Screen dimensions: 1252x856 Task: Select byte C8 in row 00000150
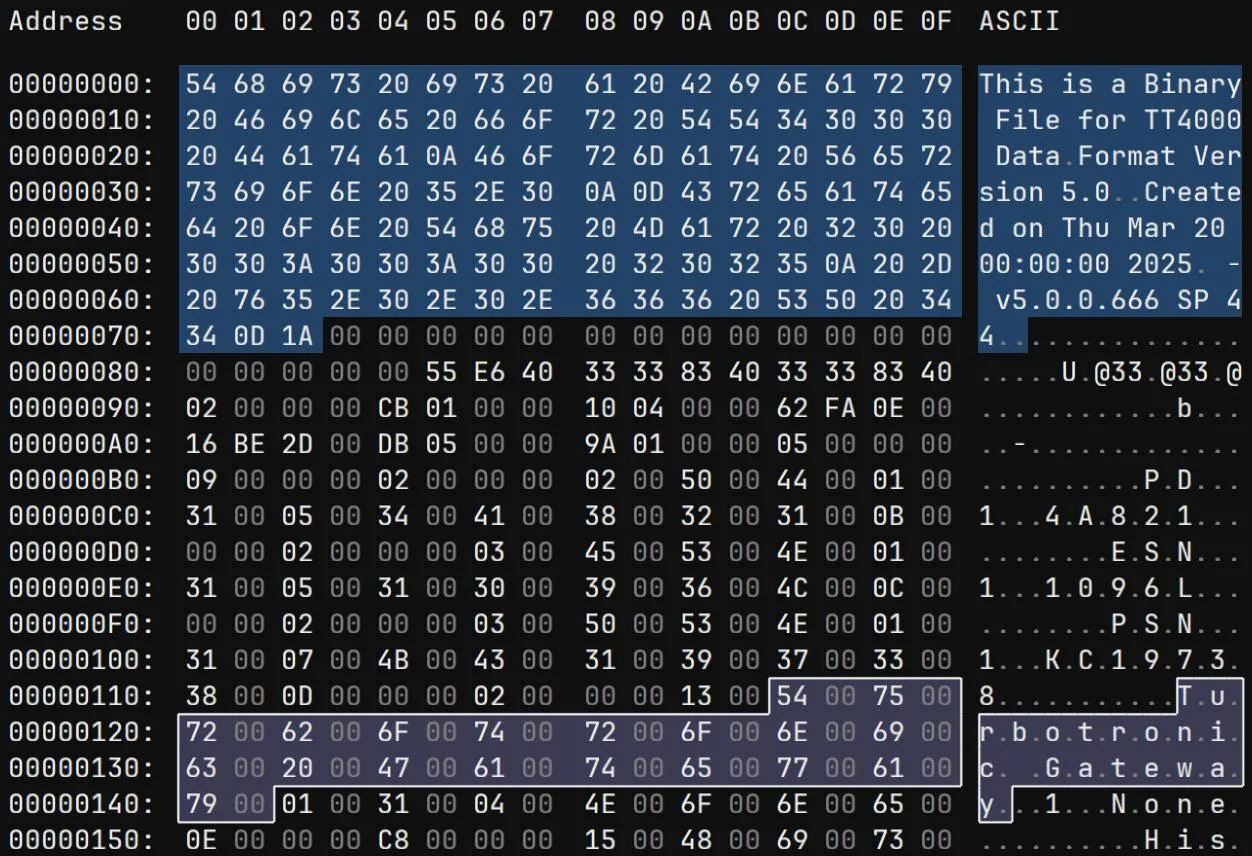click(x=393, y=841)
